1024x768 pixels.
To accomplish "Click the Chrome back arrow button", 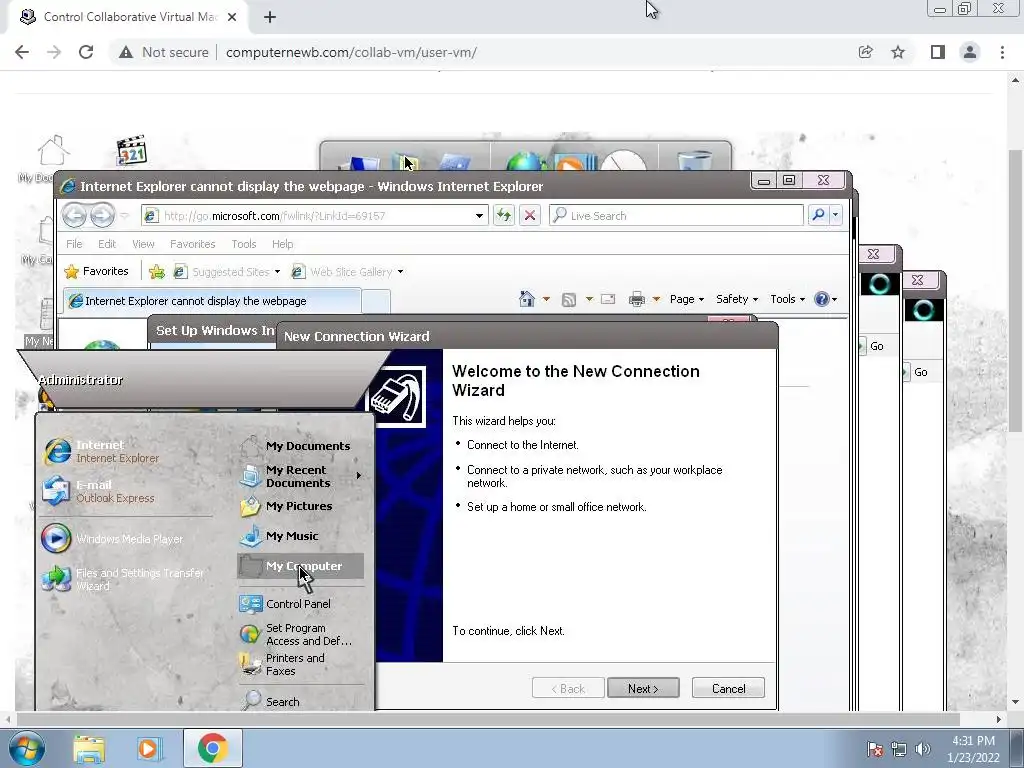I will [22, 52].
